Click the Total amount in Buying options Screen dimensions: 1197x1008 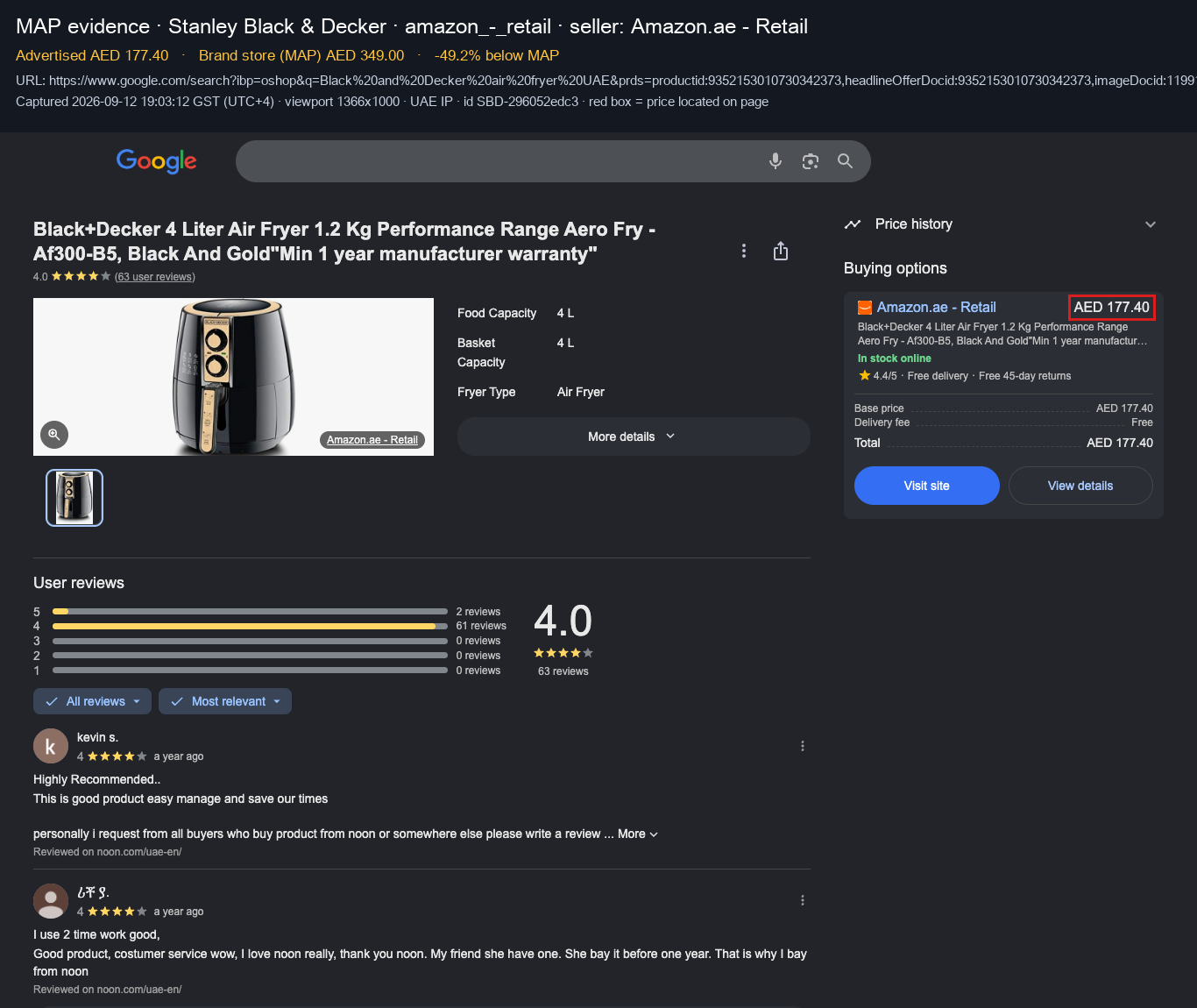[1120, 443]
